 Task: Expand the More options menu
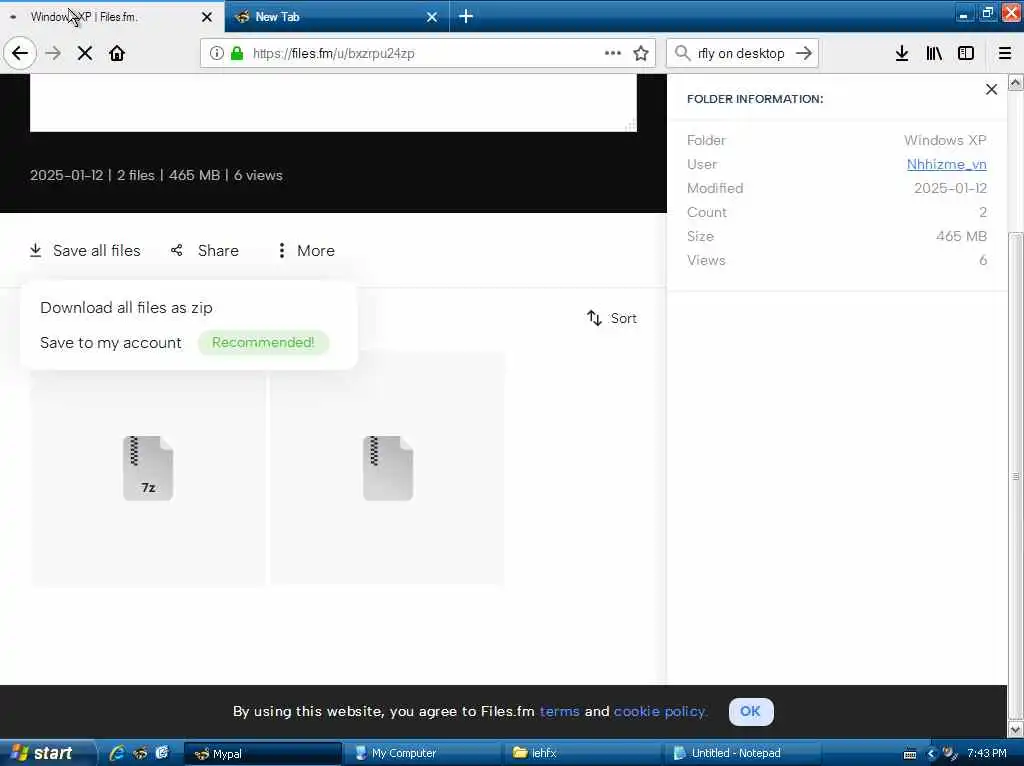click(x=306, y=251)
